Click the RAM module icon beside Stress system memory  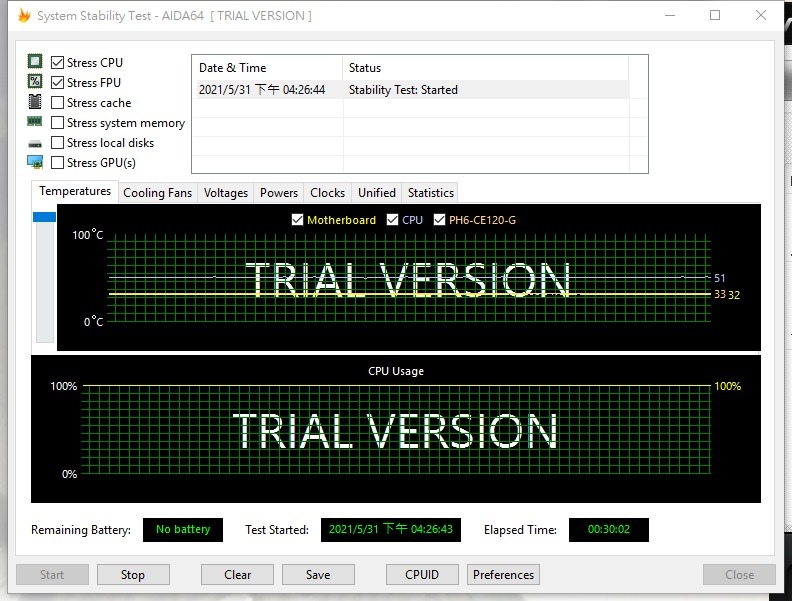35,121
